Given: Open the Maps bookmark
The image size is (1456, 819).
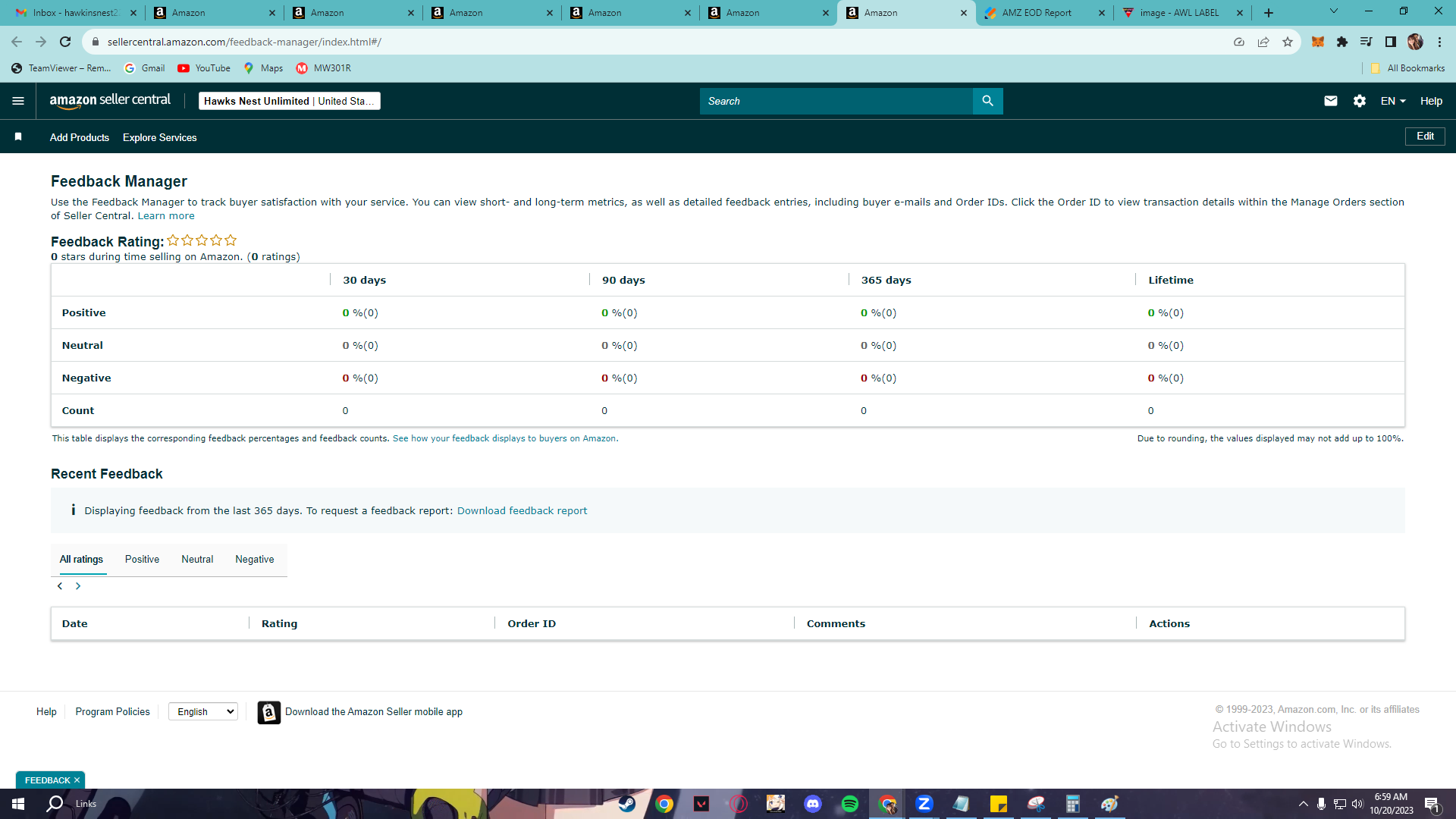Looking at the screenshot, I should (x=263, y=68).
